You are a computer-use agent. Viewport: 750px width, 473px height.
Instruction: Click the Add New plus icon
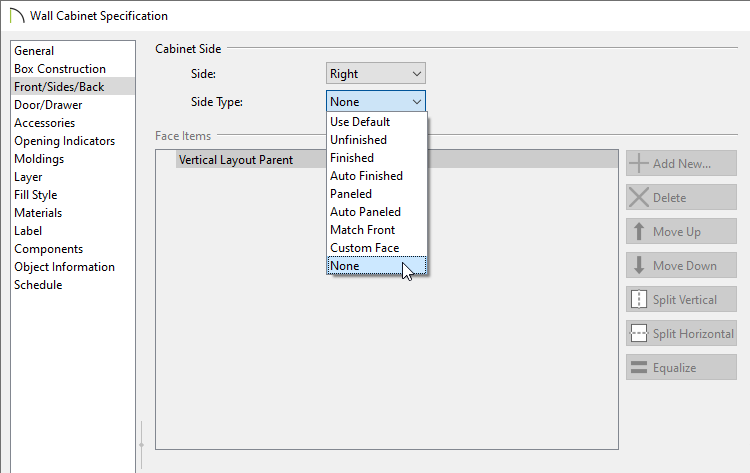tap(639, 164)
